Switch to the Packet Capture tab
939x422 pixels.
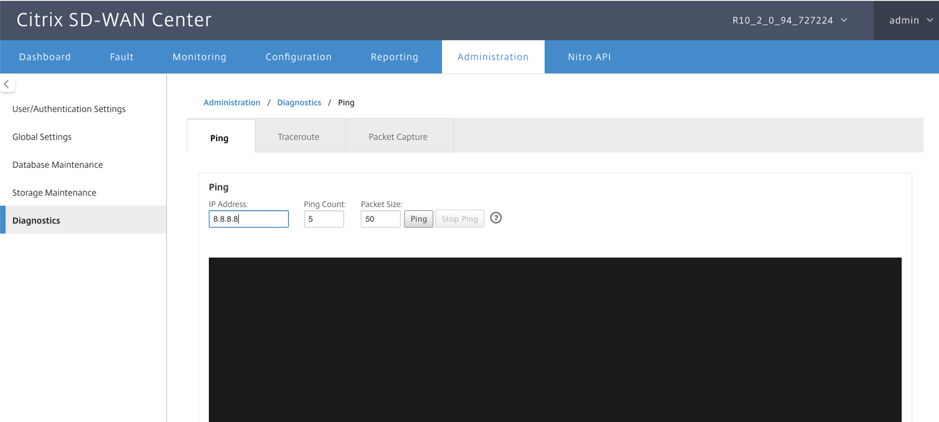(x=398, y=136)
